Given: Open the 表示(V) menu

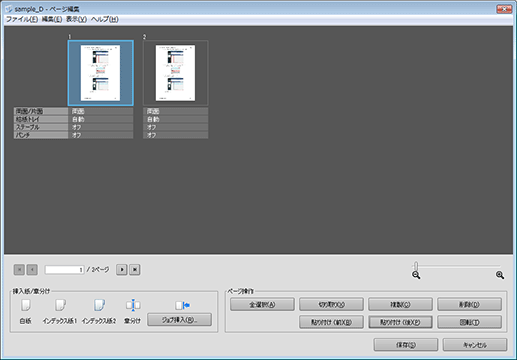Looking at the screenshot, I should pyautogui.click(x=76, y=19).
